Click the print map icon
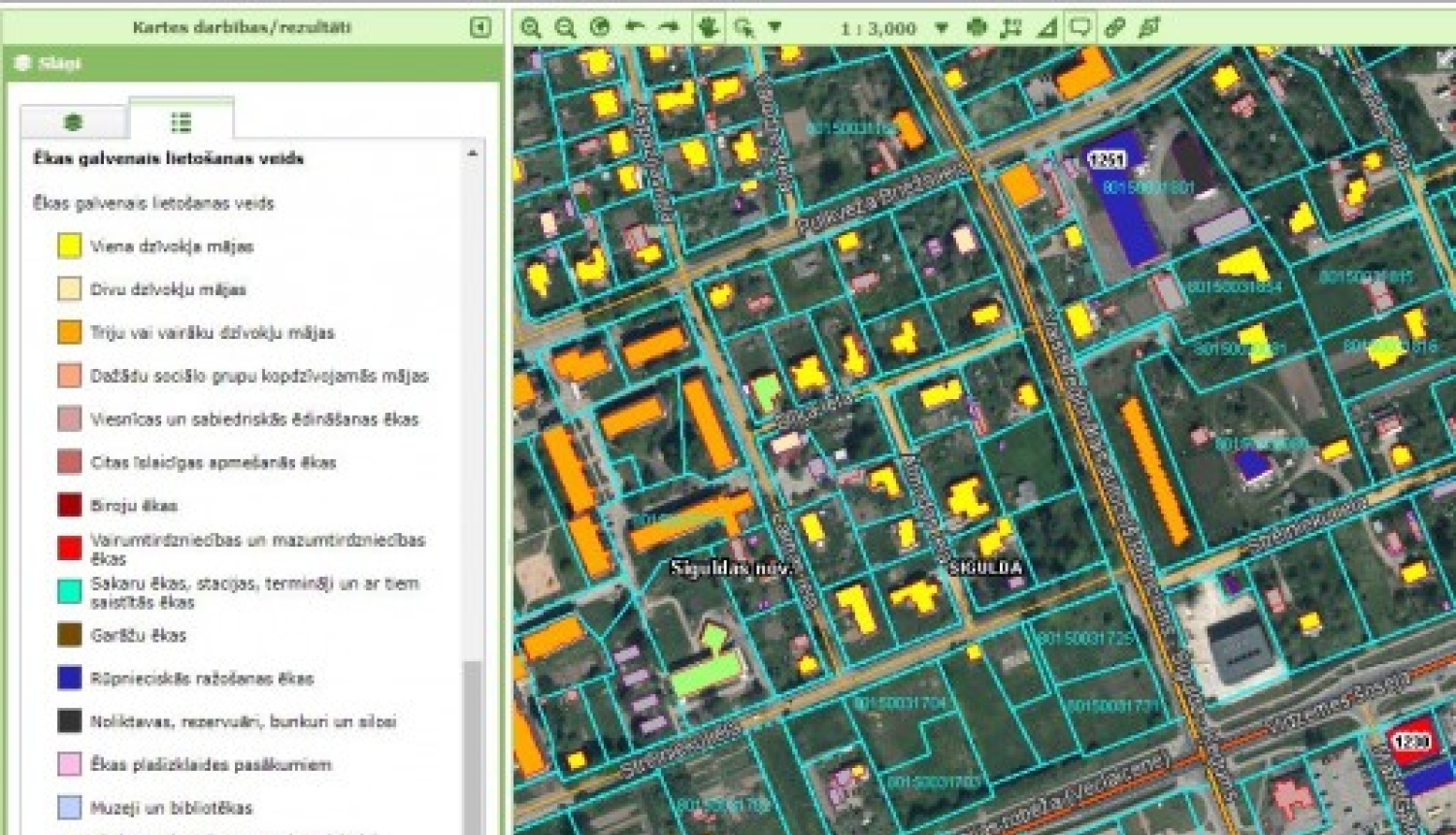Screen dimensions: 1456x835 click(976, 27)
